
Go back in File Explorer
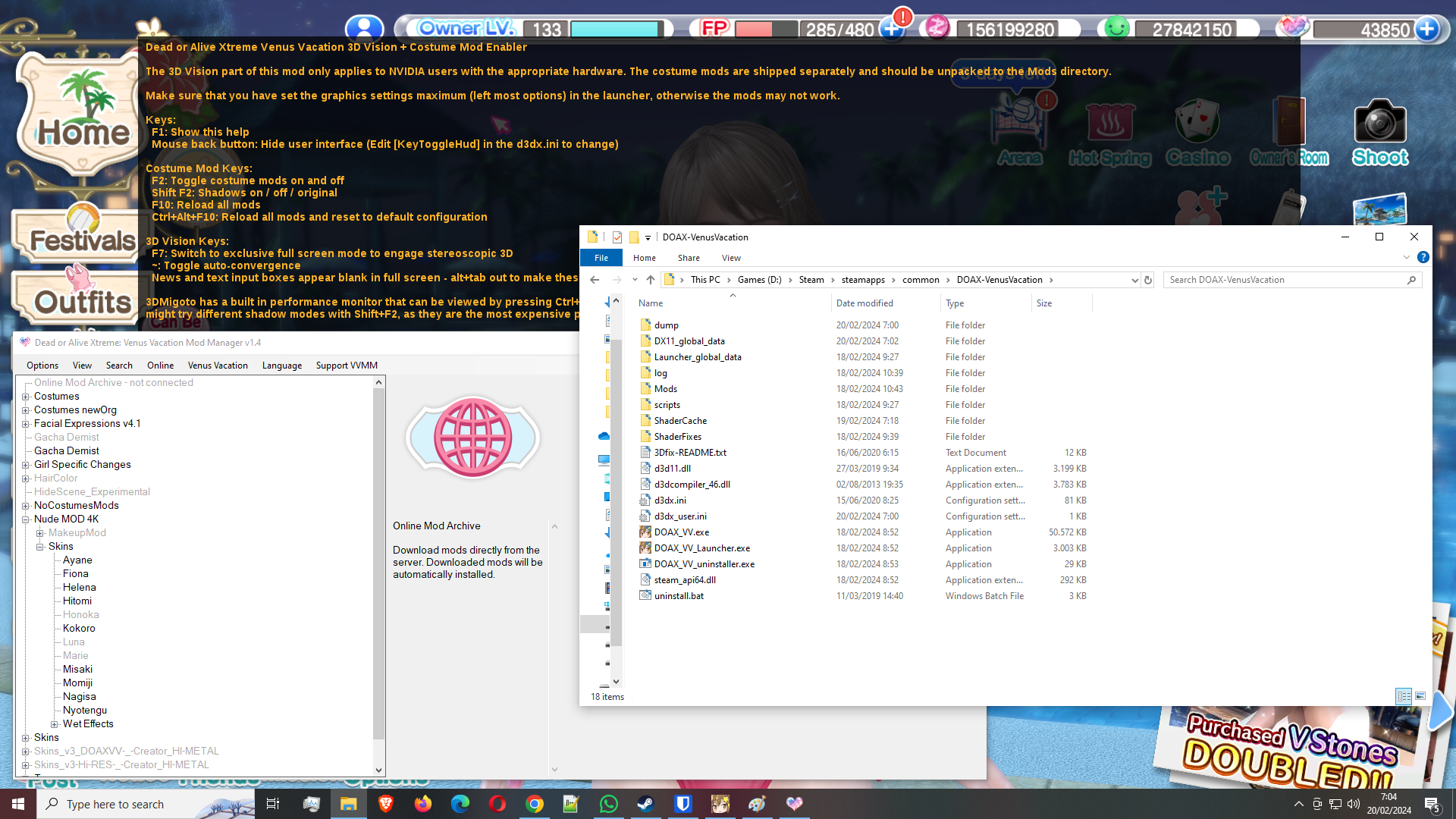[x=595, y=280]
